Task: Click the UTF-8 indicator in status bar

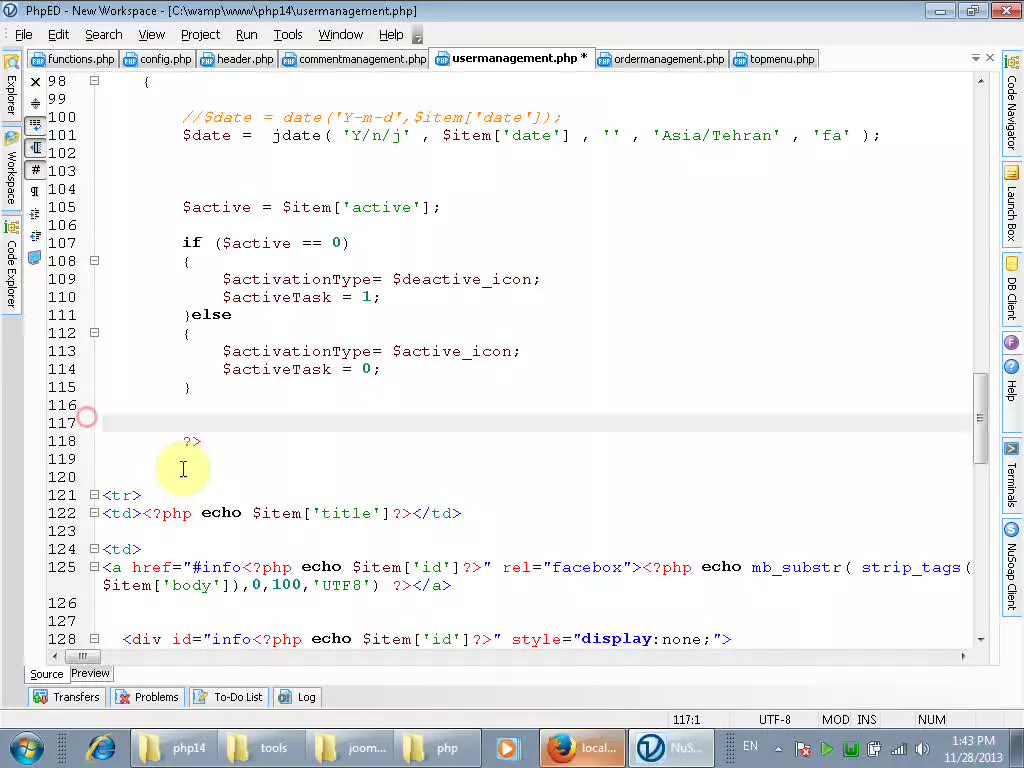Action: (x=775, y=719)
